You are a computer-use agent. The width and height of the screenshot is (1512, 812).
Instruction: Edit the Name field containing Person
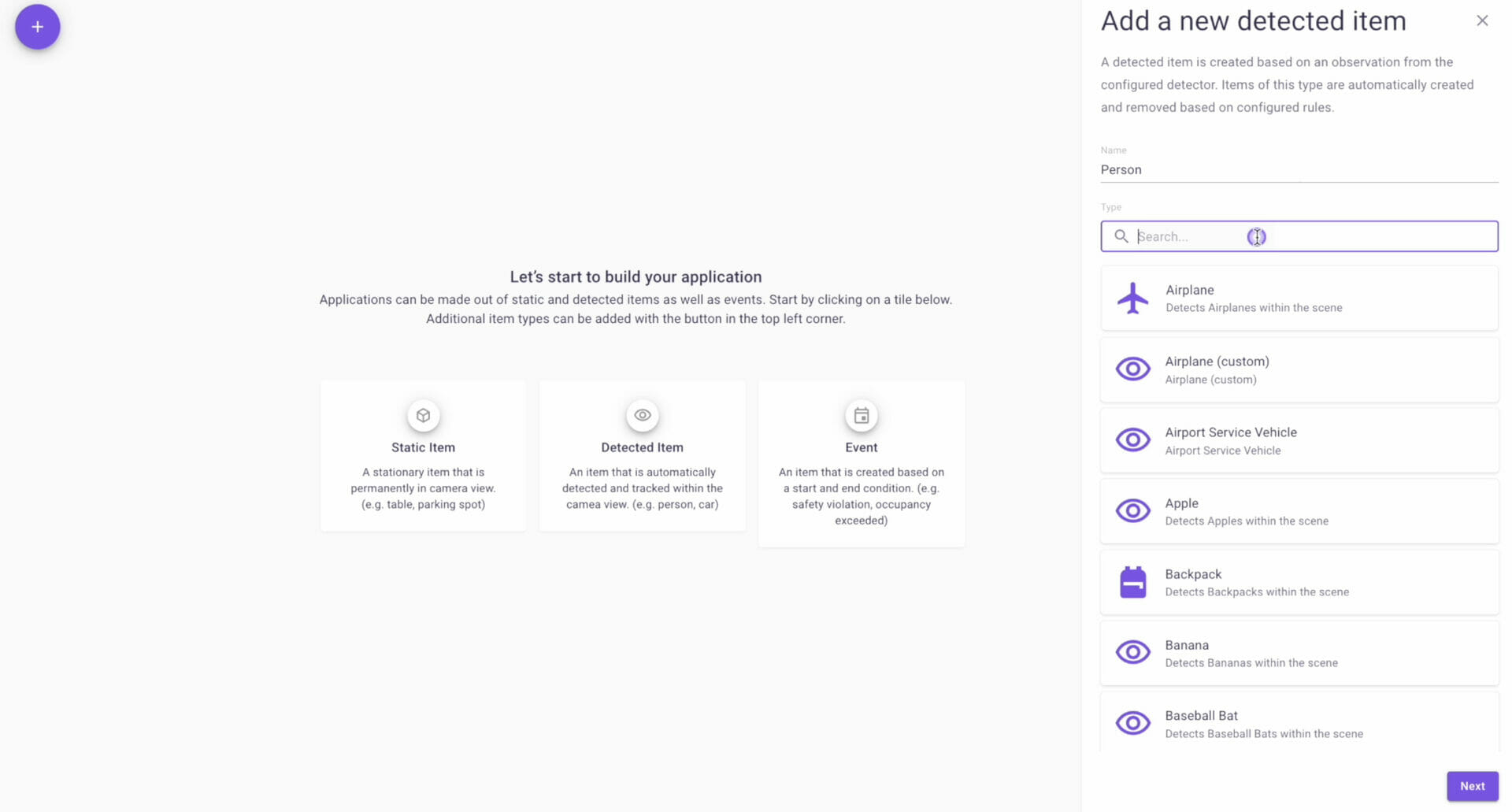[1299, 169]
